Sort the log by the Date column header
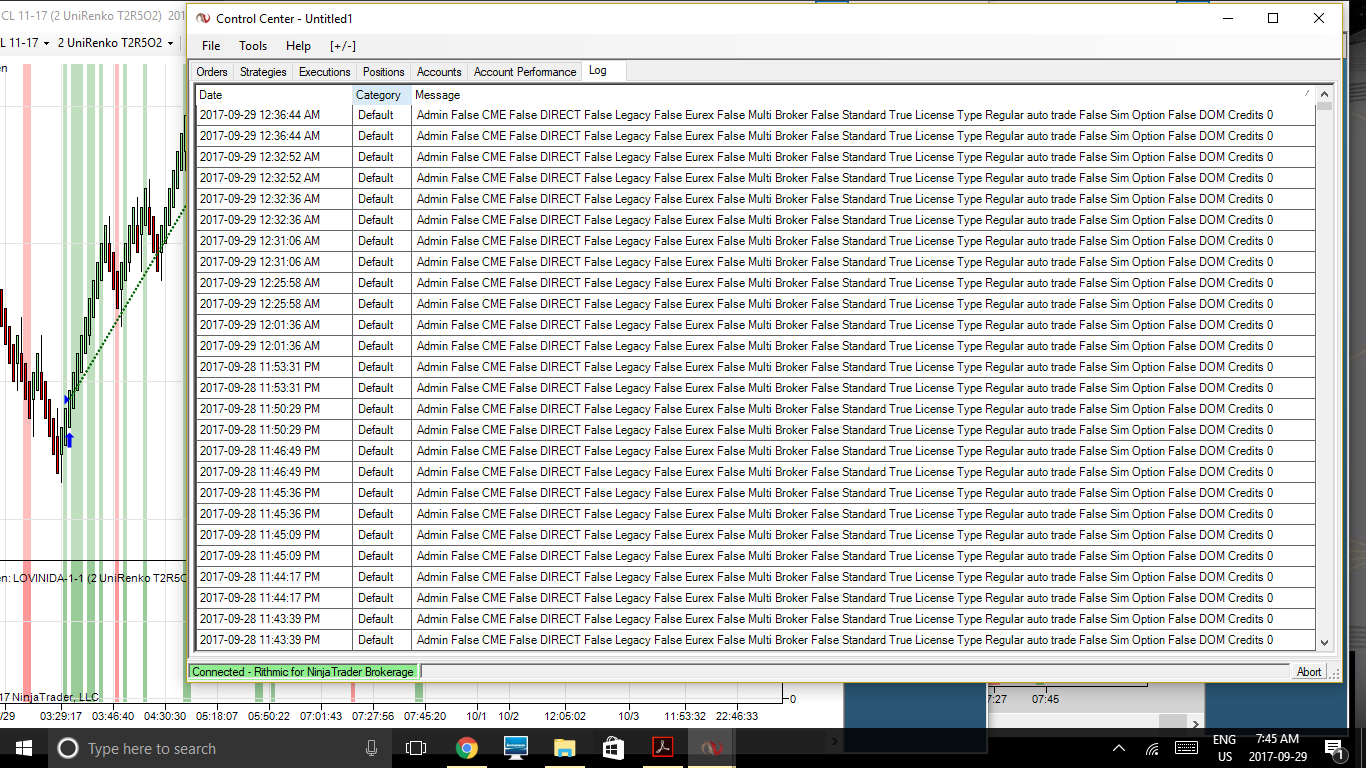Viewport: 1366px width, 768px height. point(274,95)
